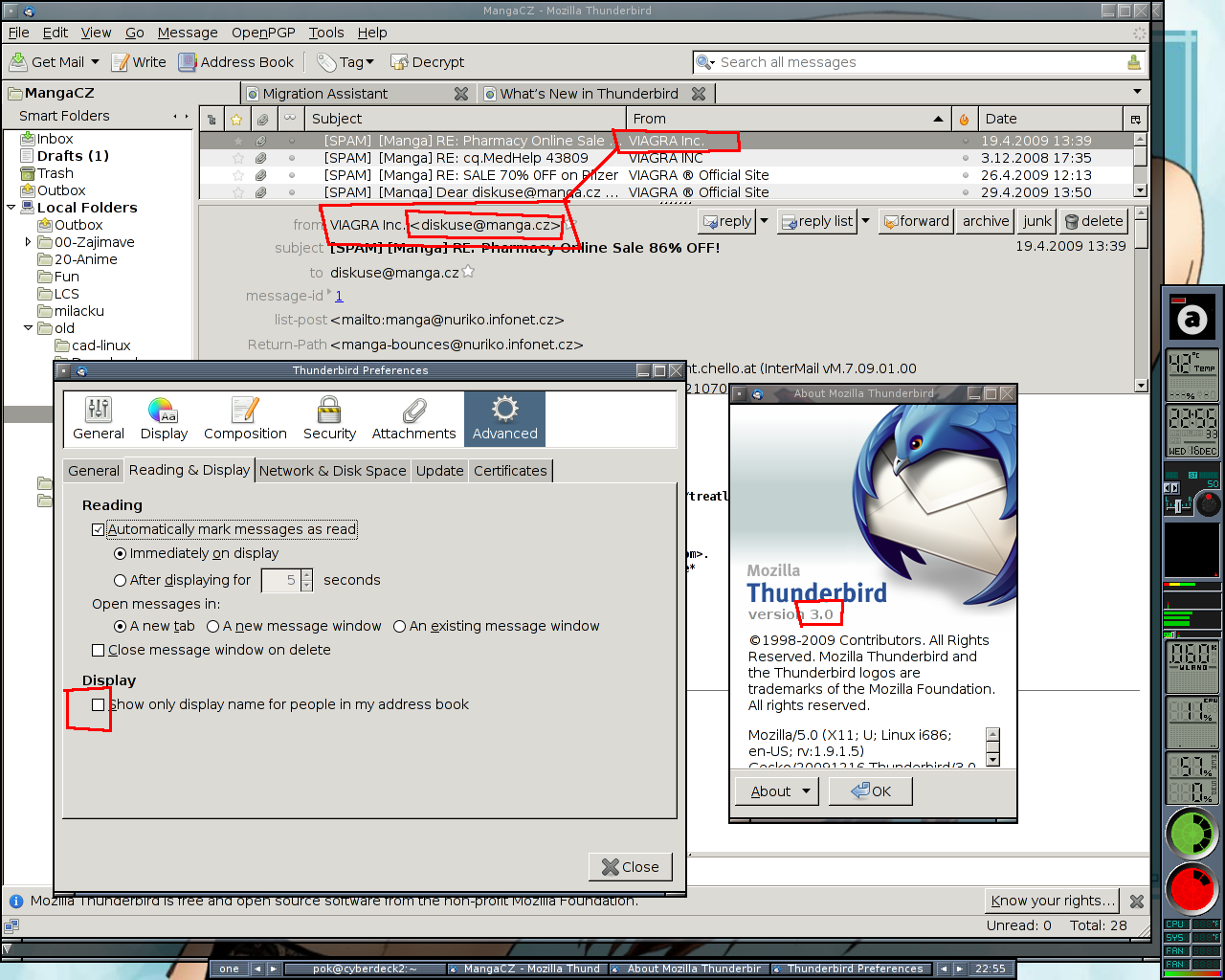Click the thread column header icon
The height and width of the screenshot is (980, 1225).
click(212, 120)
